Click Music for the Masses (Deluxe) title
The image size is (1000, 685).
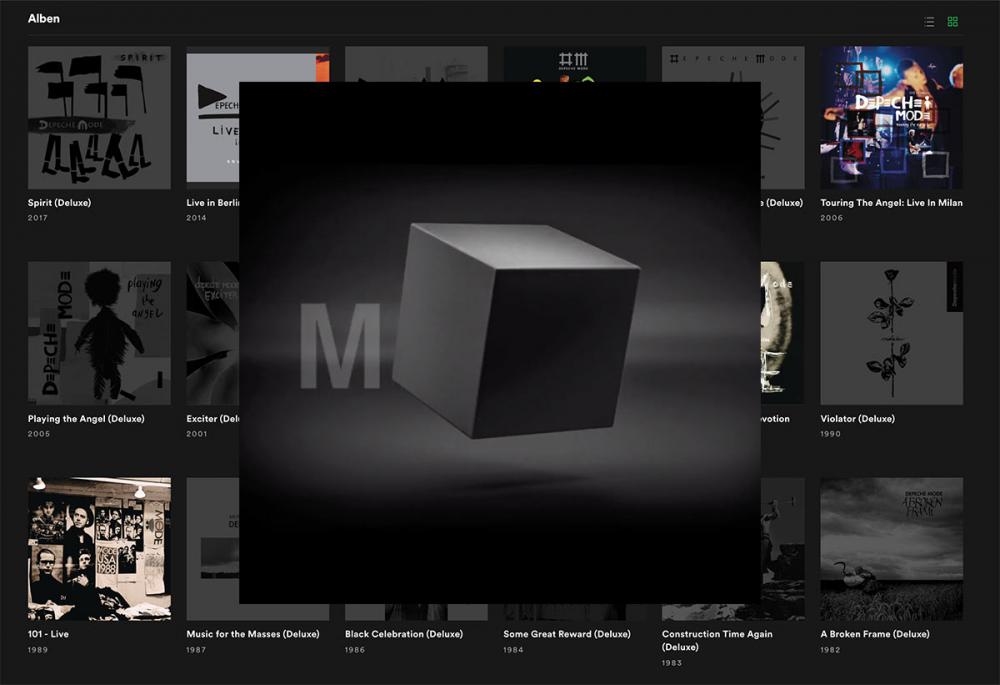[253, 634]
